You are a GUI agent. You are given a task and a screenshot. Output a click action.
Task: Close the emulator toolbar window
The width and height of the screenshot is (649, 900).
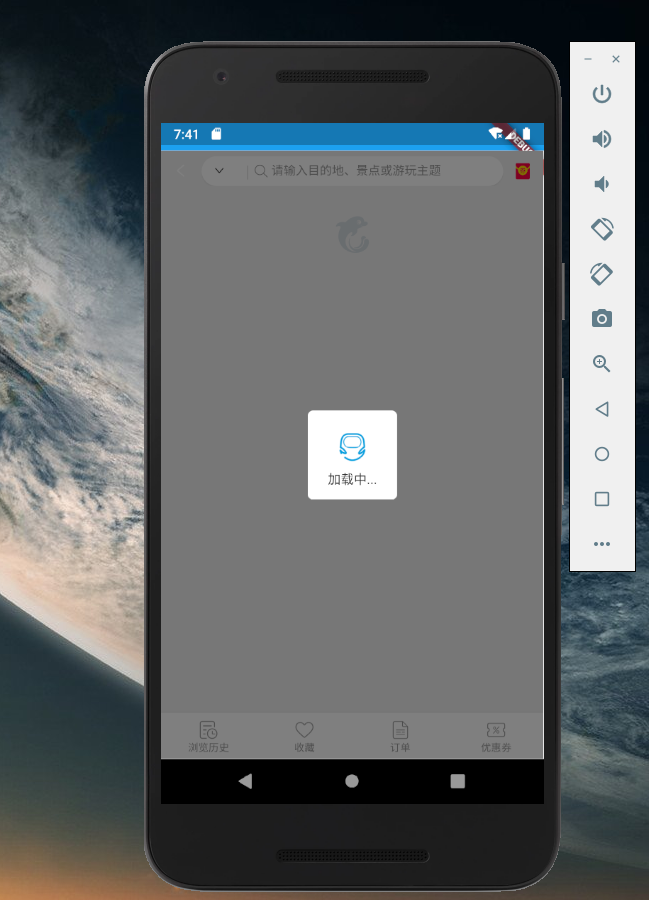point(616,59)
